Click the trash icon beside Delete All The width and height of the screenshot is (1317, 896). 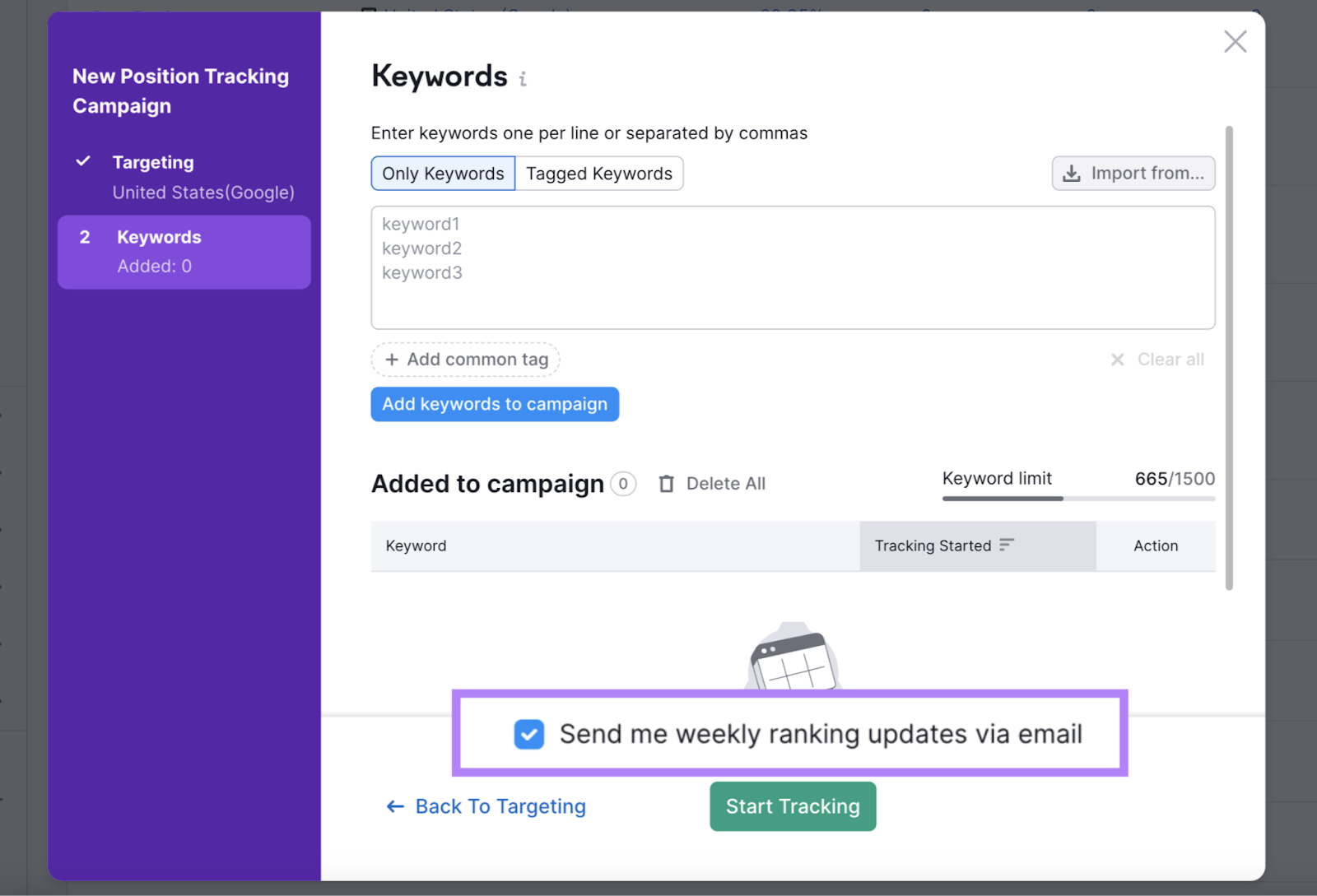[x=666, y=483]
